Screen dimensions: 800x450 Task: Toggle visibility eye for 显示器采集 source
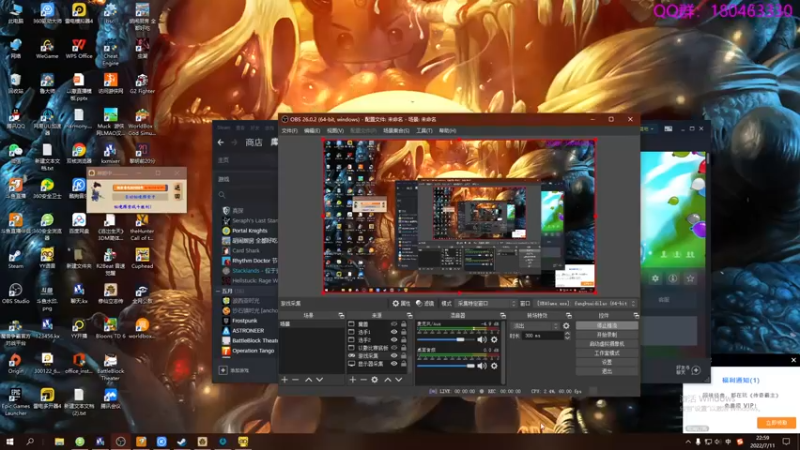394,364
